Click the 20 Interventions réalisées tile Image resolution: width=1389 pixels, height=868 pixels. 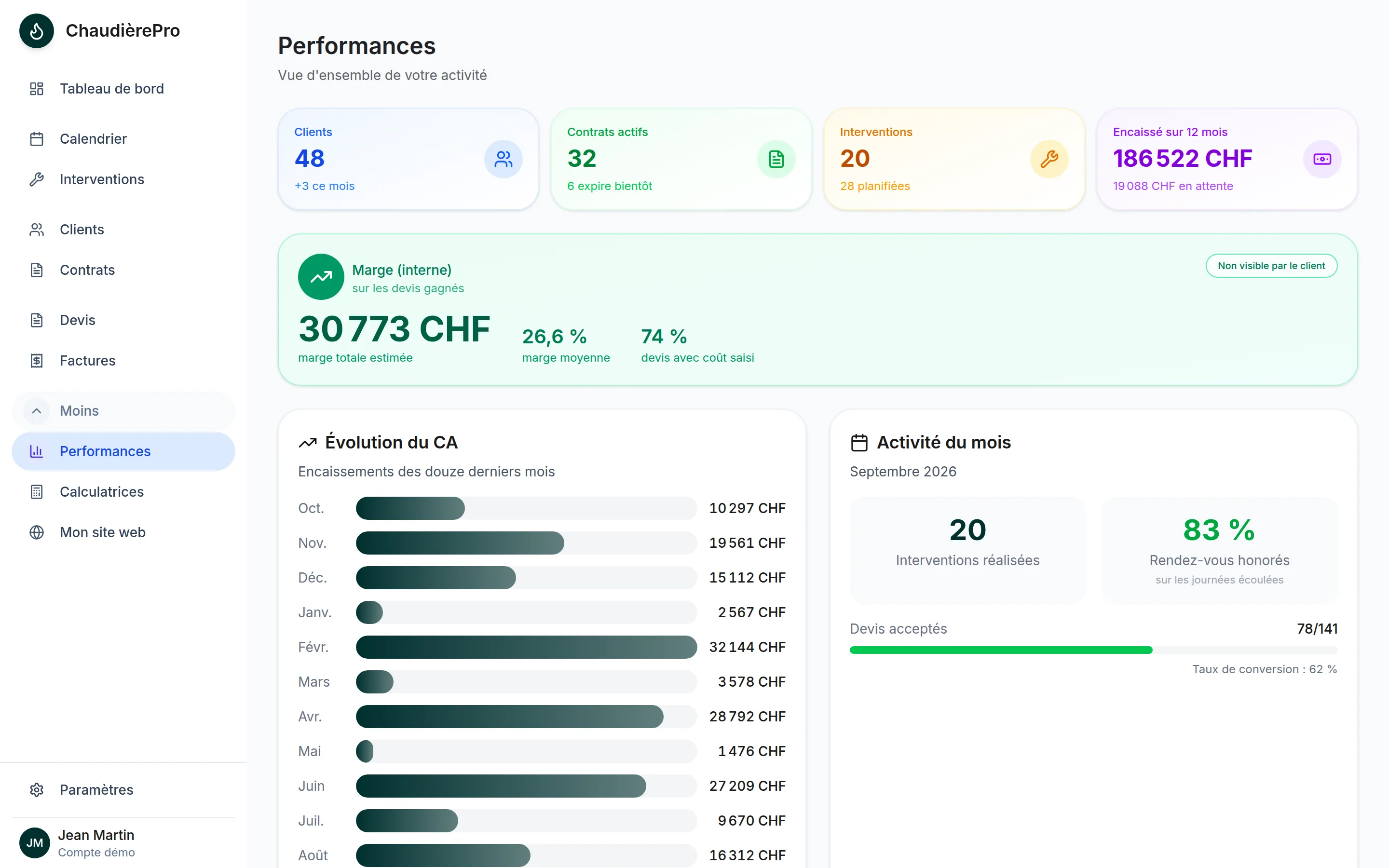coord(967,550)
